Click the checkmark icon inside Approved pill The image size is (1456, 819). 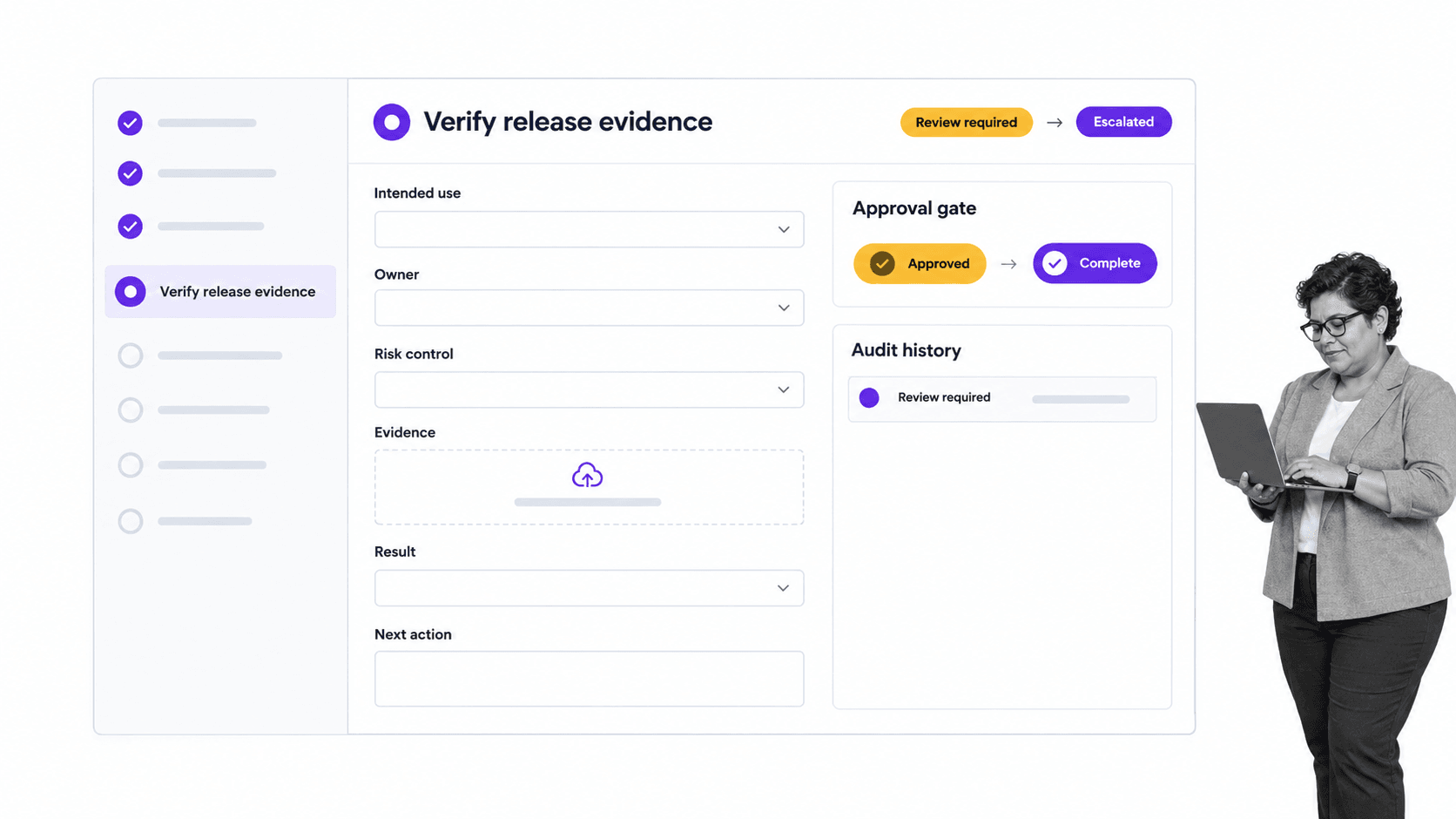coord(882,263)
